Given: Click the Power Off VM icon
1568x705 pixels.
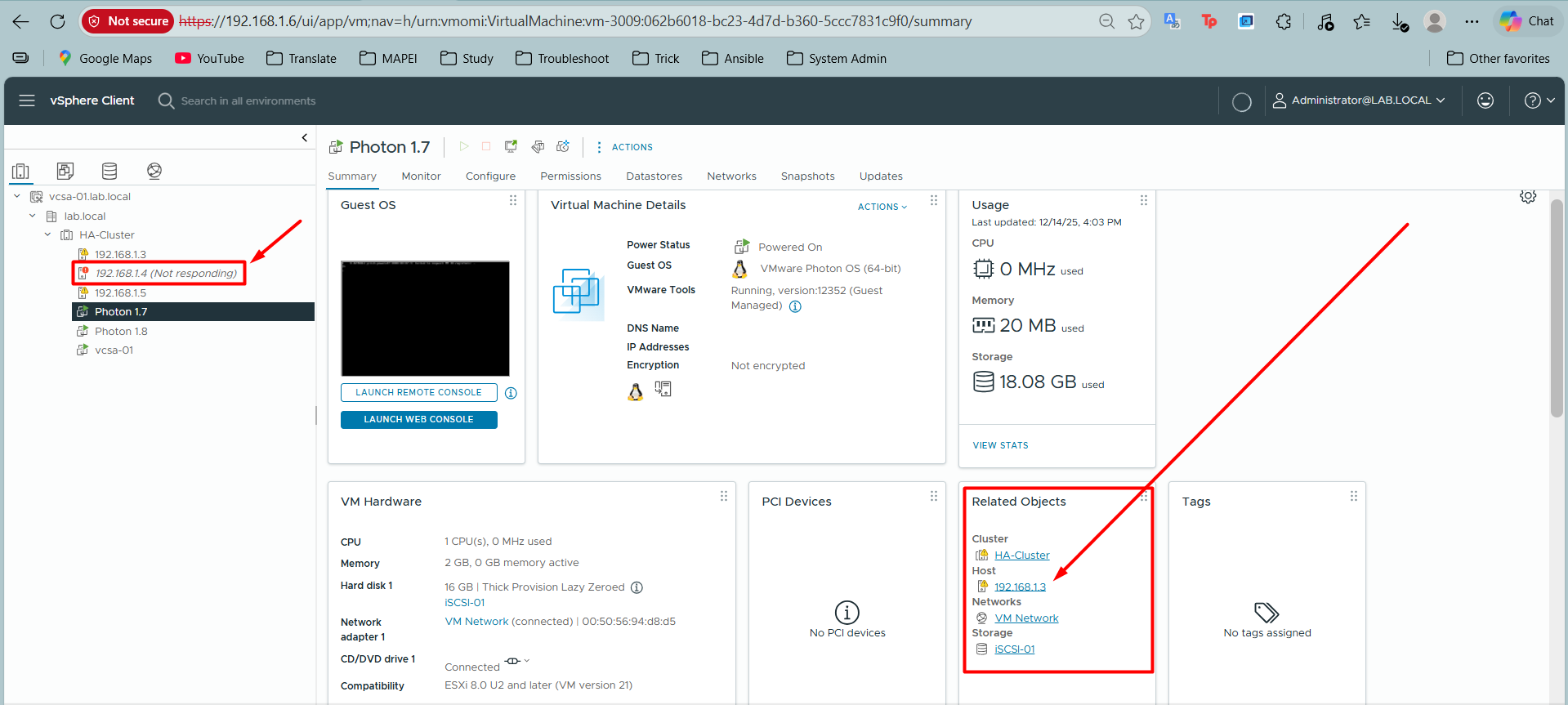Looking at the screenshot, I should pos(486,146).
